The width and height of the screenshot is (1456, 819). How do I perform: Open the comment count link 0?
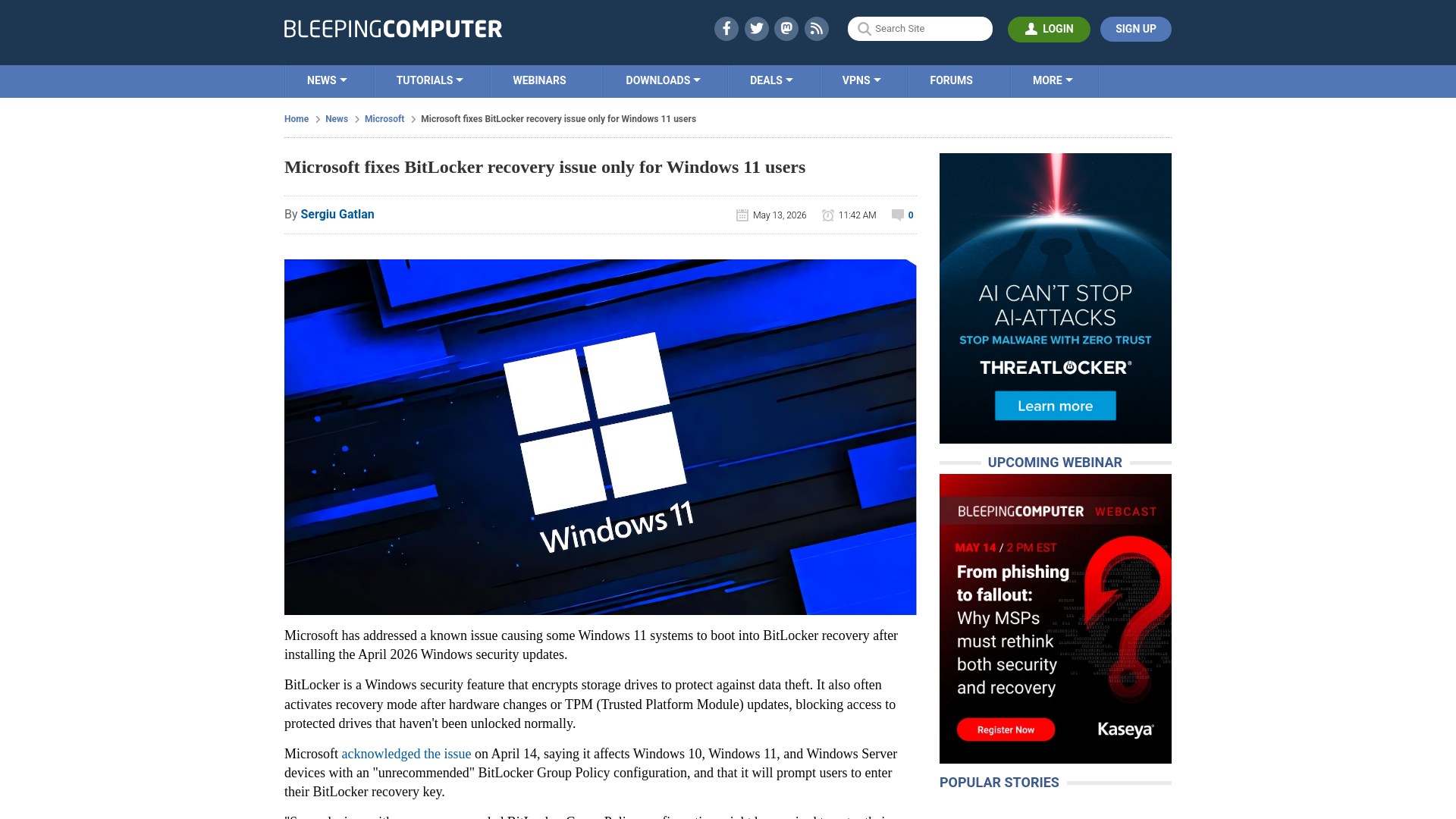pos(911,215)
